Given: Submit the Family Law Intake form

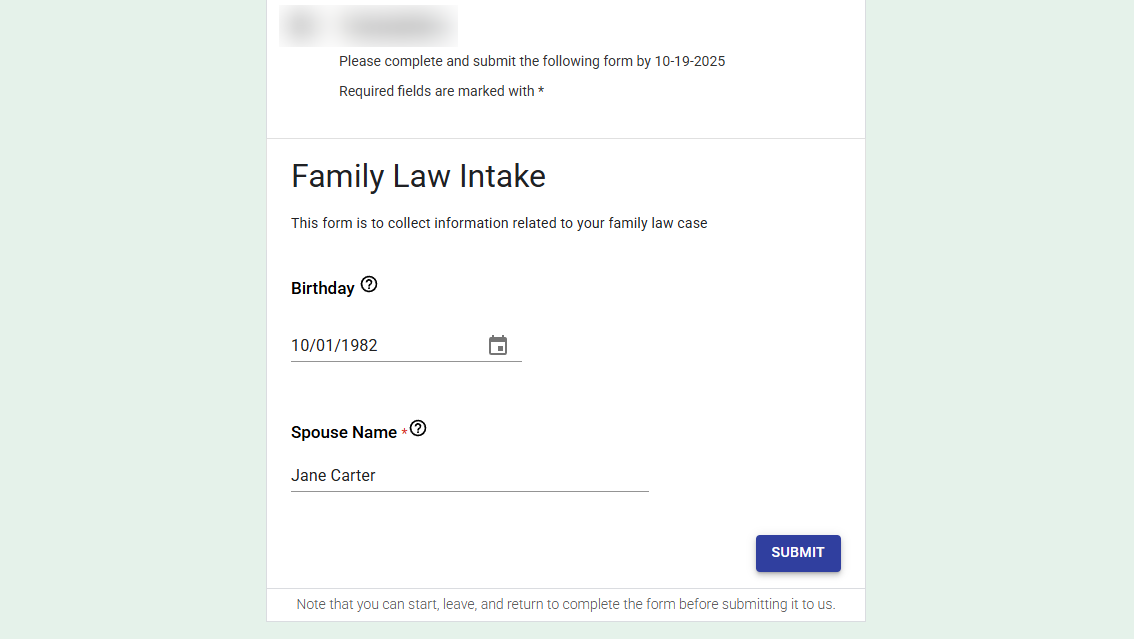Looking at the screenshot, I should click(798, 552).
